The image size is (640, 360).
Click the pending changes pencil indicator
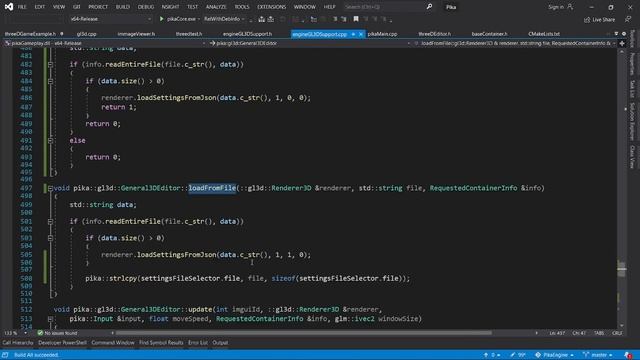(x=517, y=355)
